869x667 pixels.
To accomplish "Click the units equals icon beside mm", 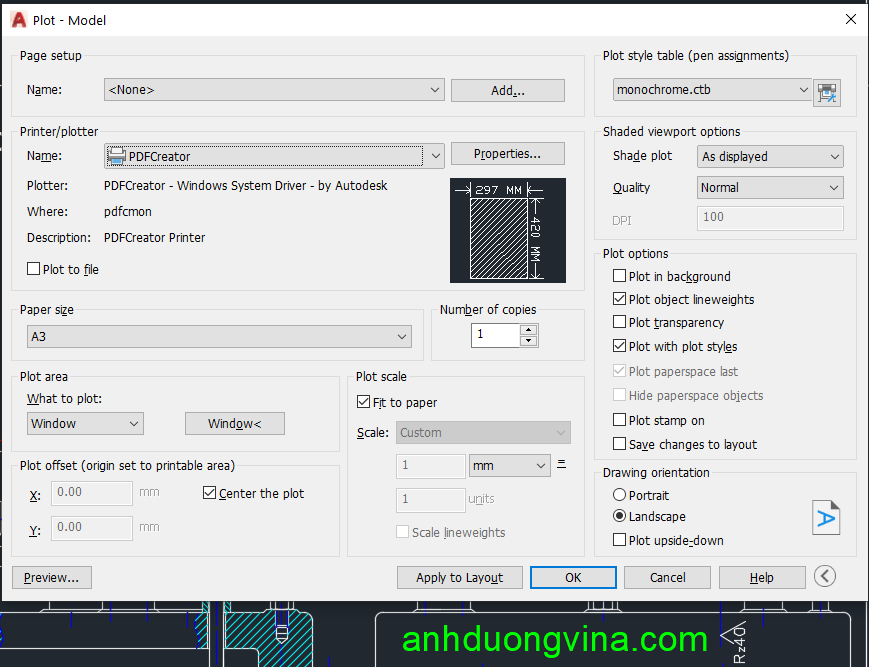I will pos(562,464).
